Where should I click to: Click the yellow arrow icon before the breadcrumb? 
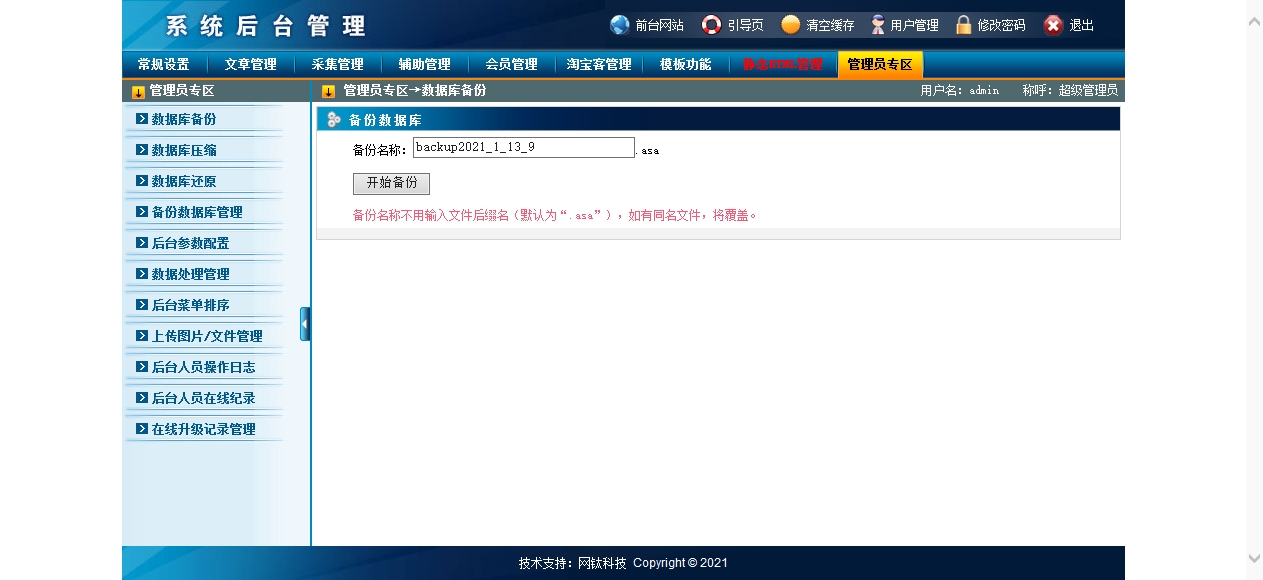coord(329,92)
